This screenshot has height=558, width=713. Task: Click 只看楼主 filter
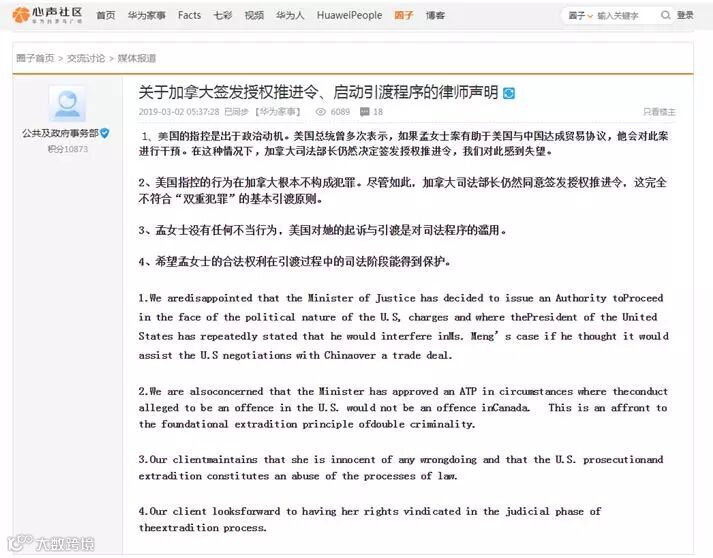coord(659,112)
